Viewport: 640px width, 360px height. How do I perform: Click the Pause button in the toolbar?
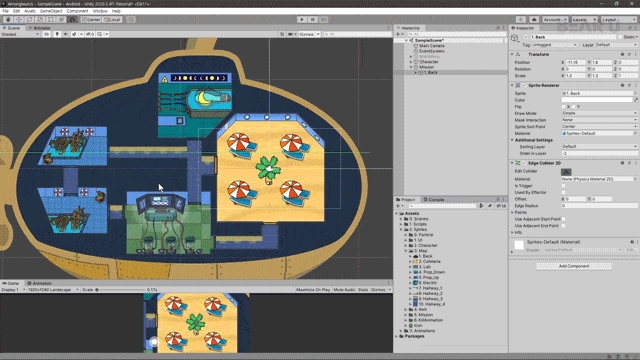313,19
